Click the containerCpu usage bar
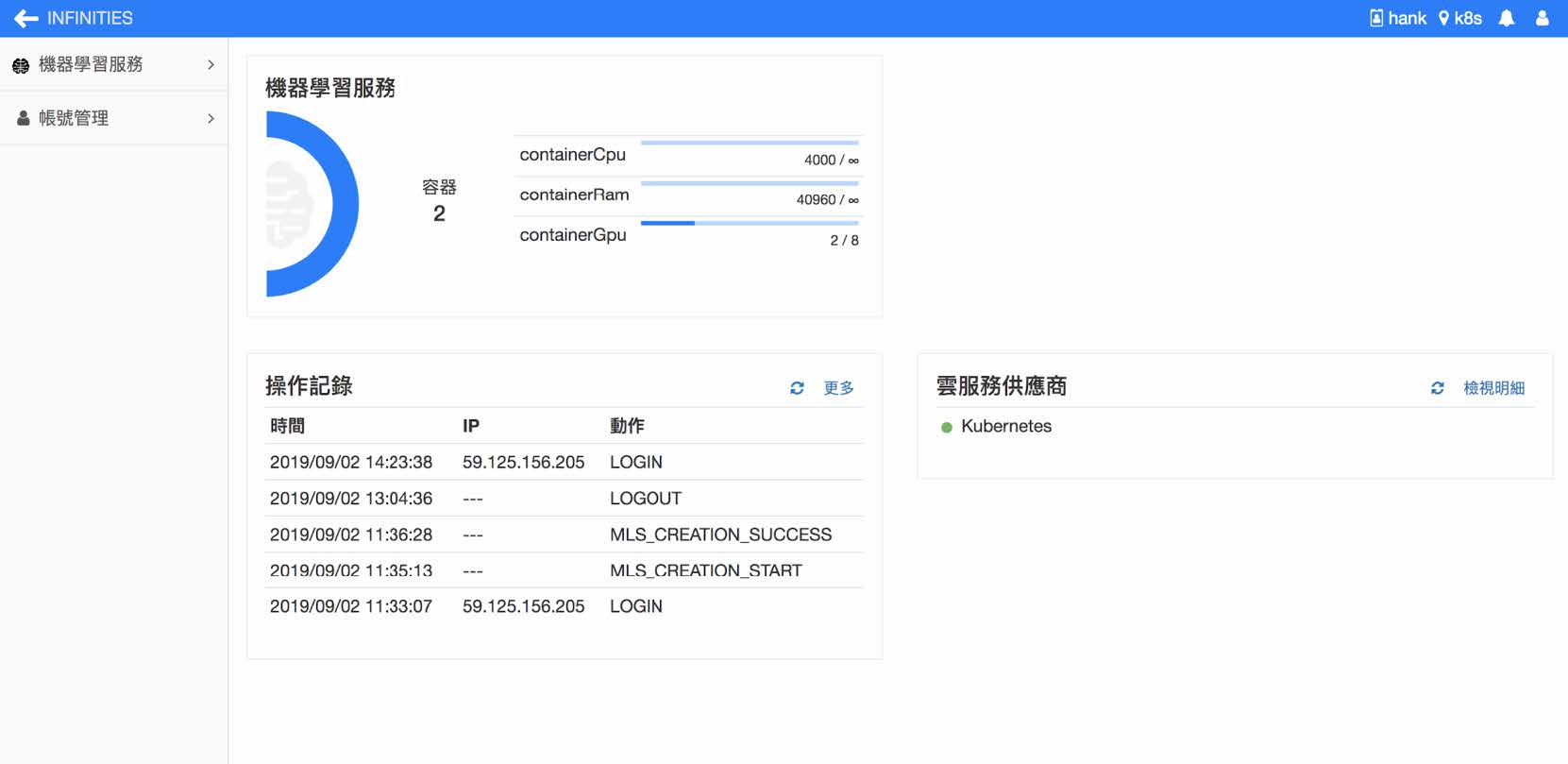This screenshot has width=1568, height=764. point(750,143)
